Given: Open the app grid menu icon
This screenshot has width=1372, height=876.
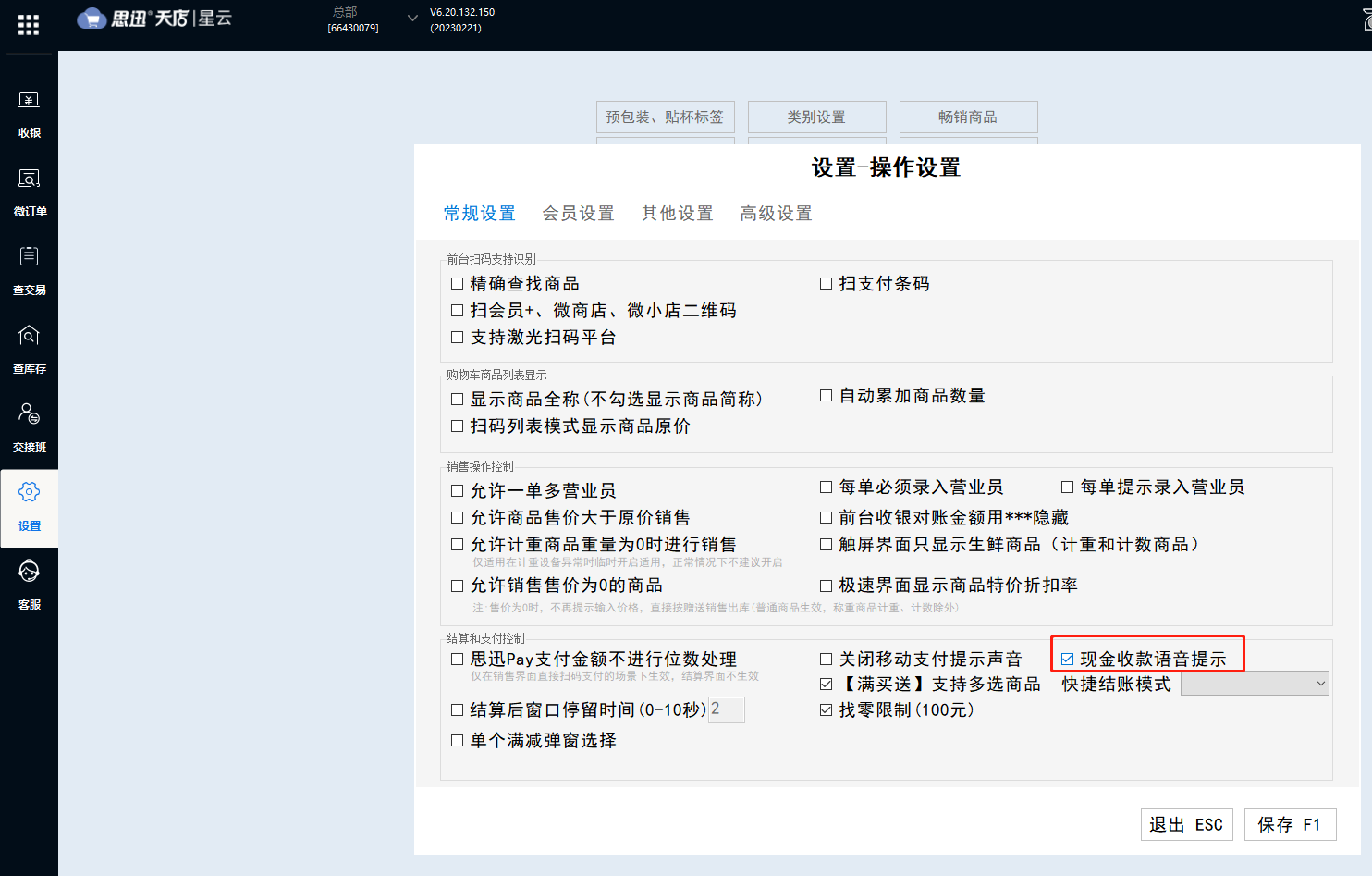Looking at the screenshot, I should [29, 25].
